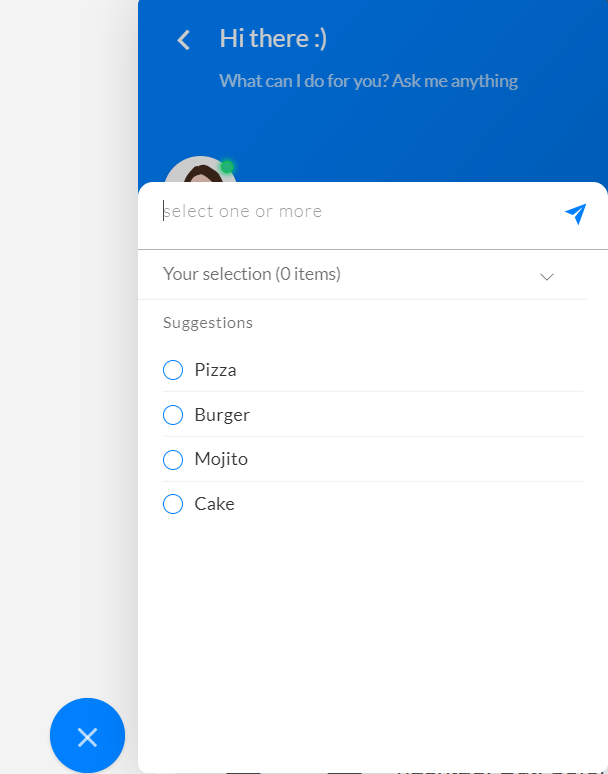The height and width of the screenshot is (774, 608).
Task: Choose Mojito by its text label
Action: pos(221,459)
